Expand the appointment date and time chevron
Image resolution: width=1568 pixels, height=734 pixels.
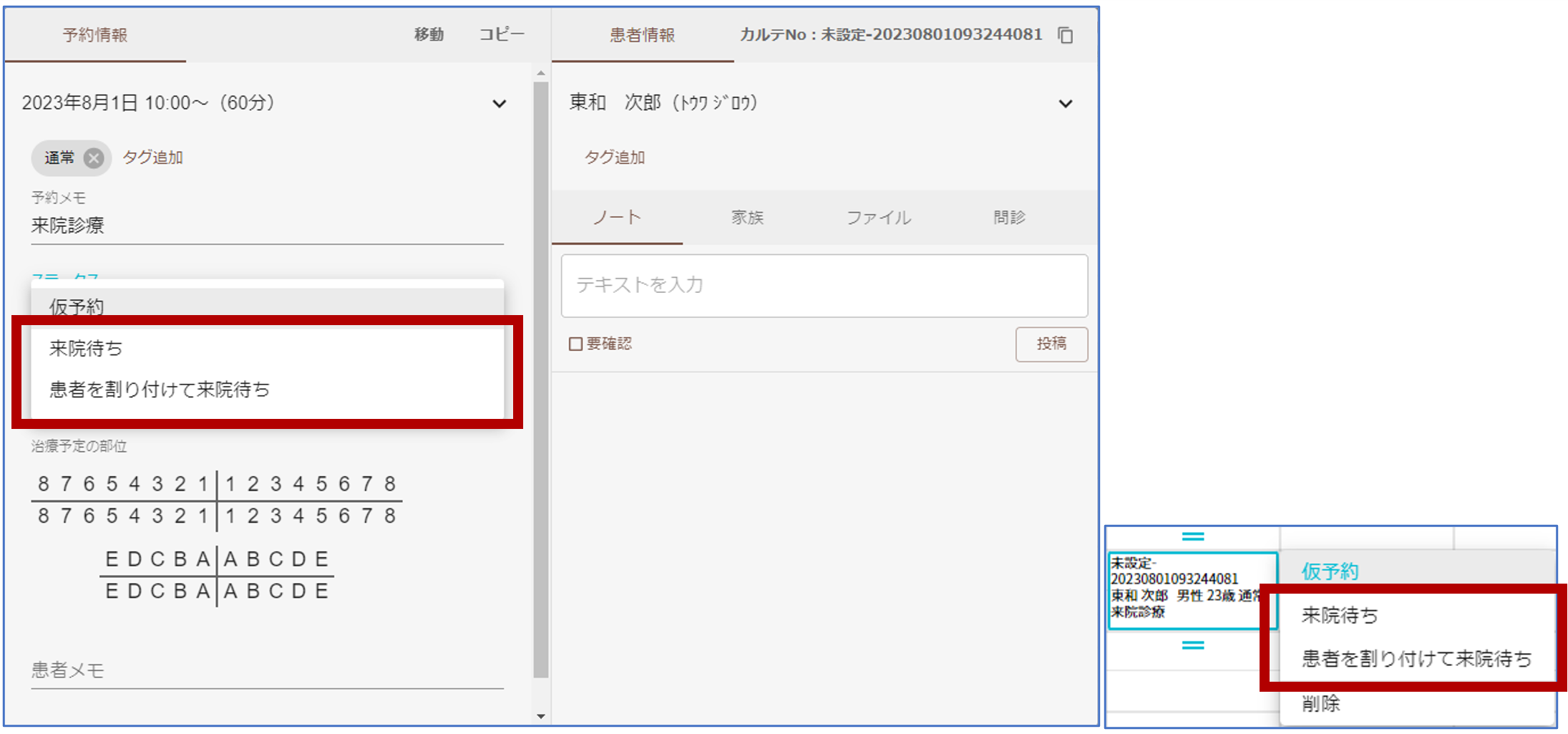(x=499, y=104)
